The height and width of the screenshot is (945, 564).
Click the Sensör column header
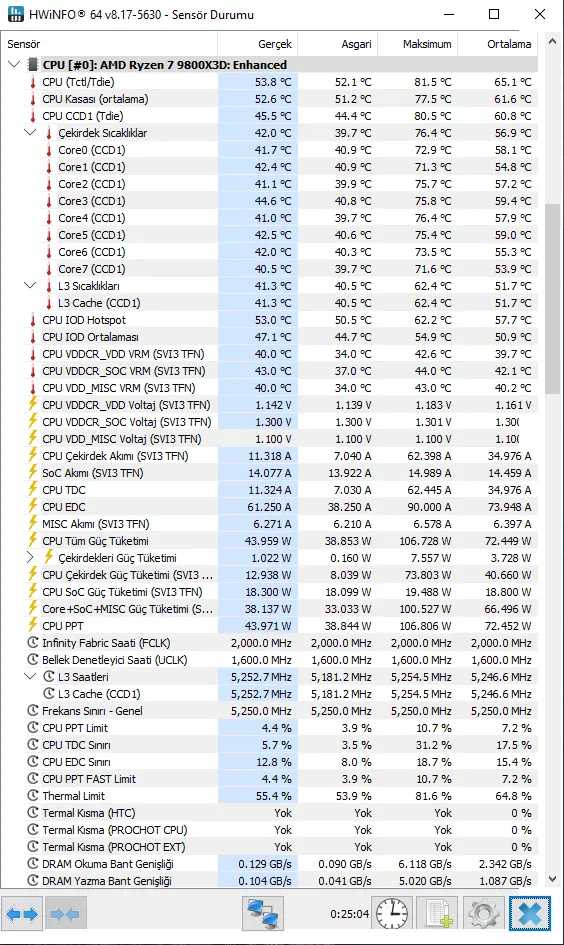(x=109, y=44)
